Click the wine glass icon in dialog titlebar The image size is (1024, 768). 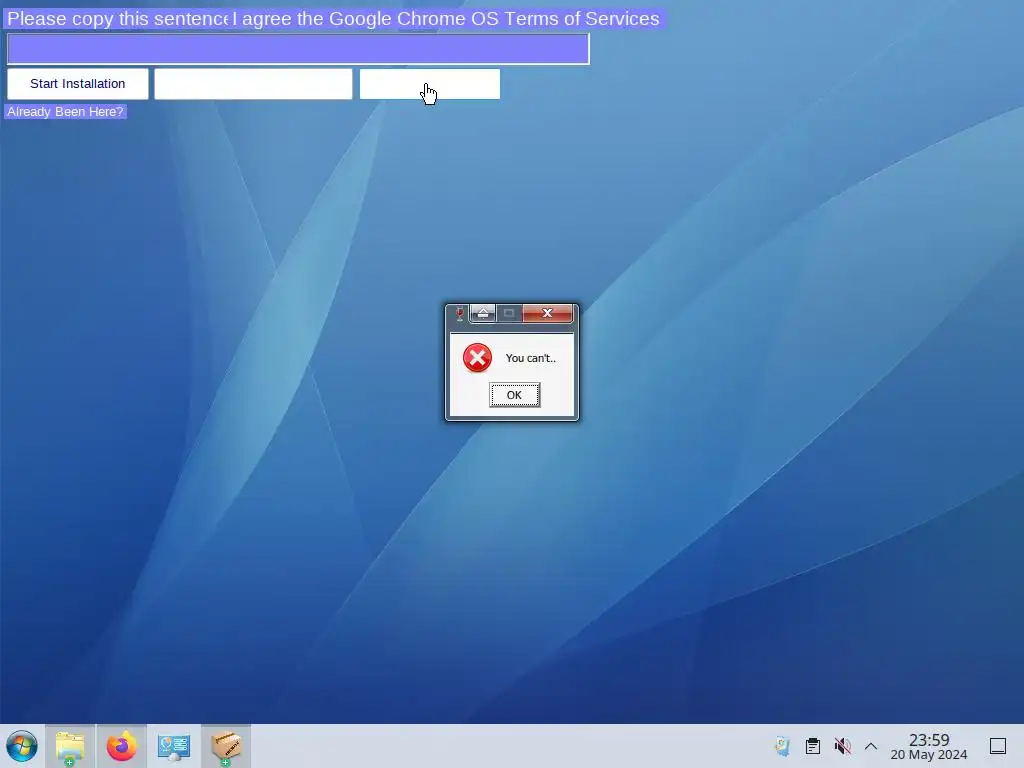(459, 313)
